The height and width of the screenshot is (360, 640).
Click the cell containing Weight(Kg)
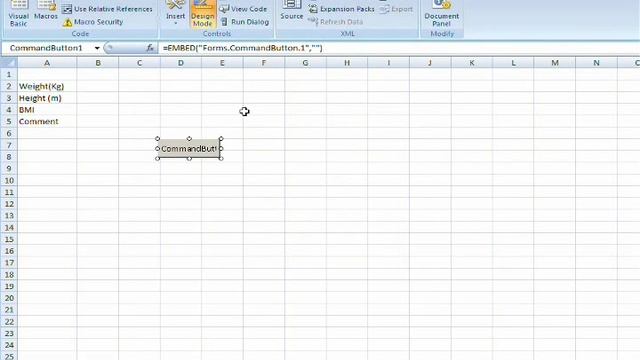(47, 87)
